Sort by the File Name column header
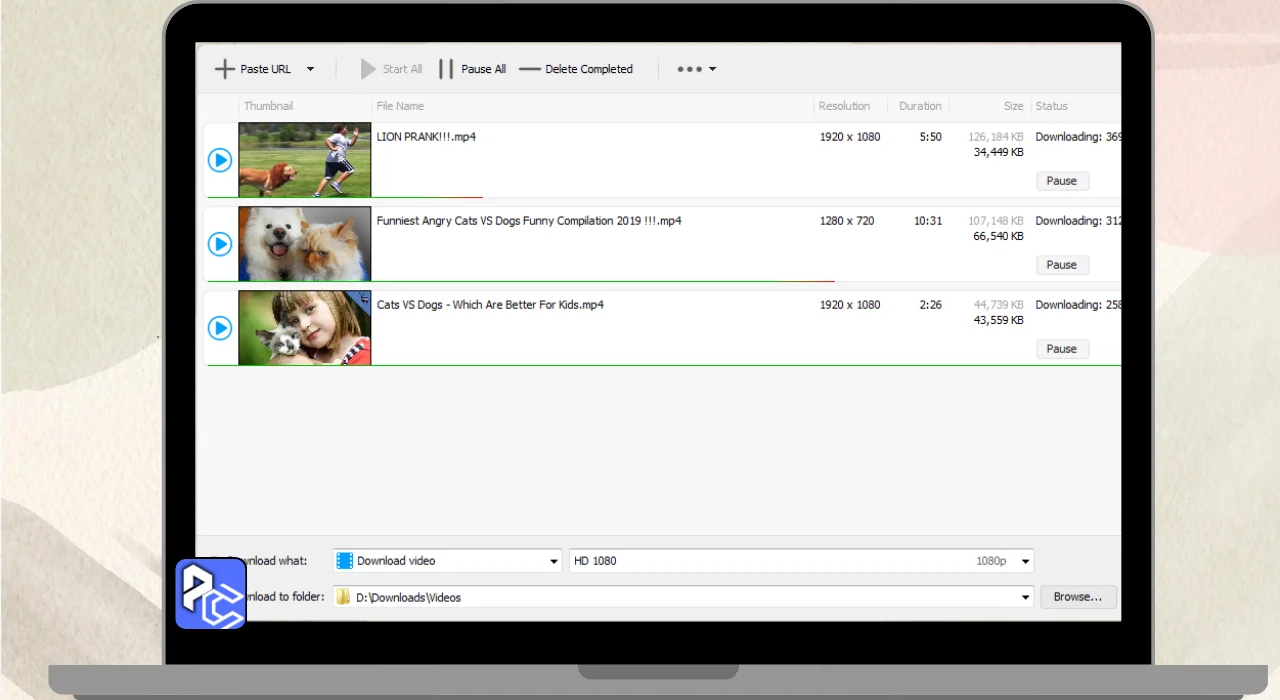 coord(400,106)
